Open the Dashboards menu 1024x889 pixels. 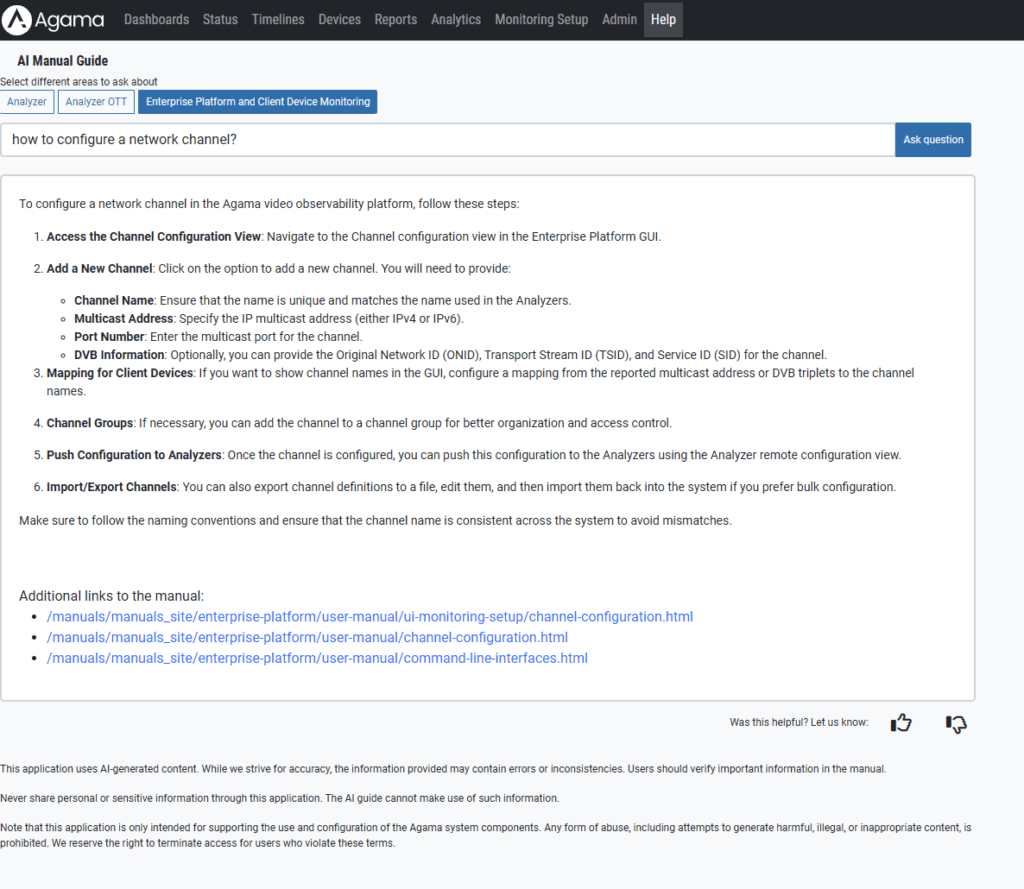156,19
